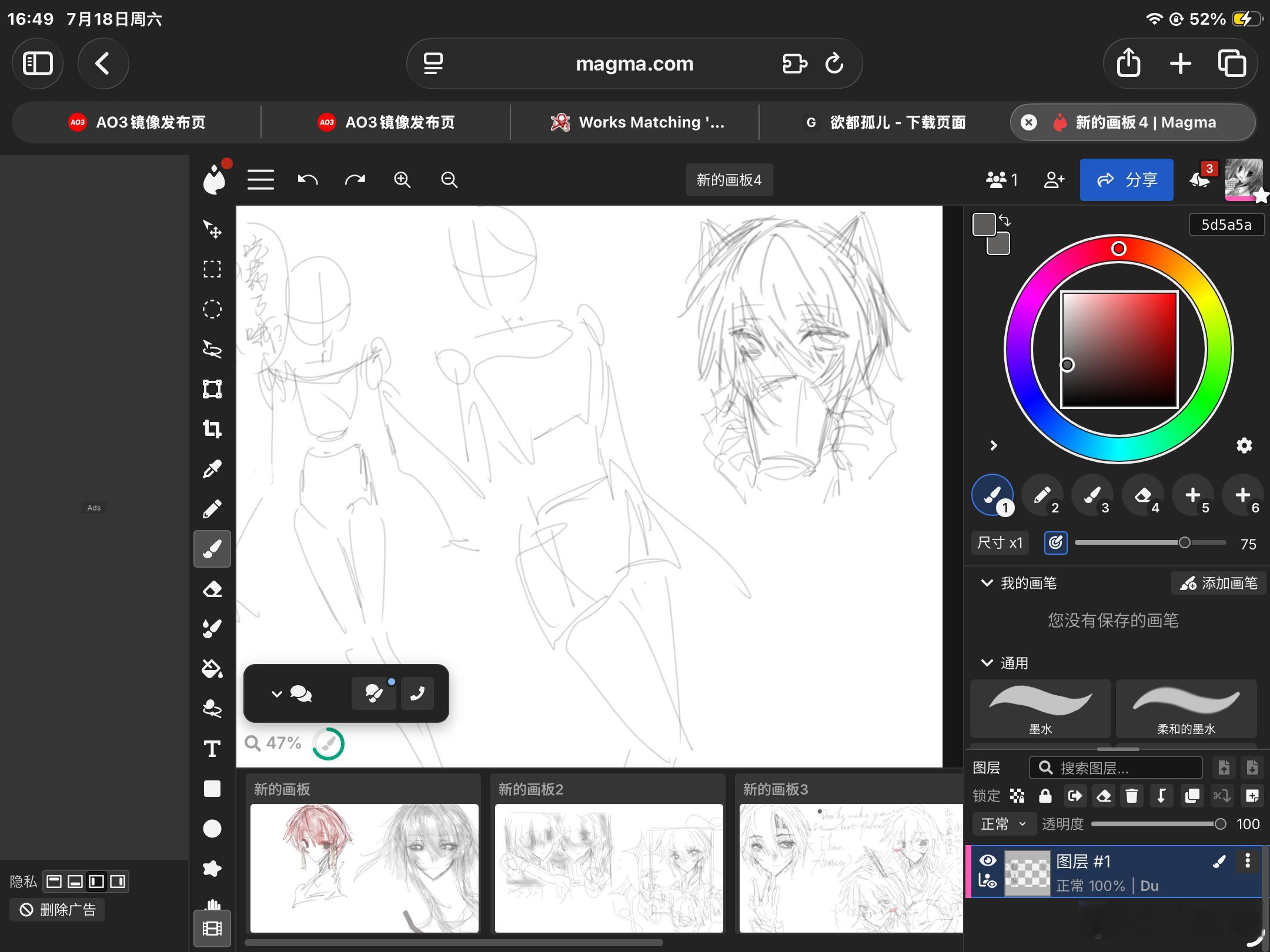Select the ellipse shape tool

click(212, 829)
